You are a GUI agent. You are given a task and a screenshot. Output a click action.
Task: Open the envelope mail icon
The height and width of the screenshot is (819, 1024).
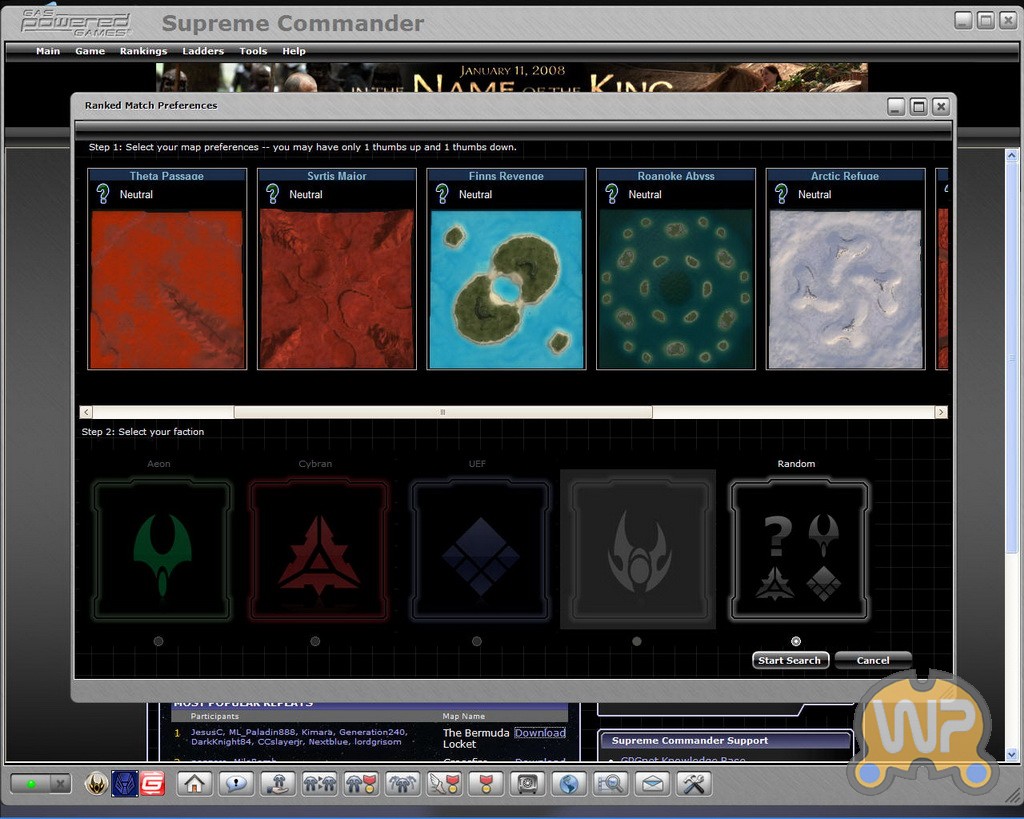652,784
